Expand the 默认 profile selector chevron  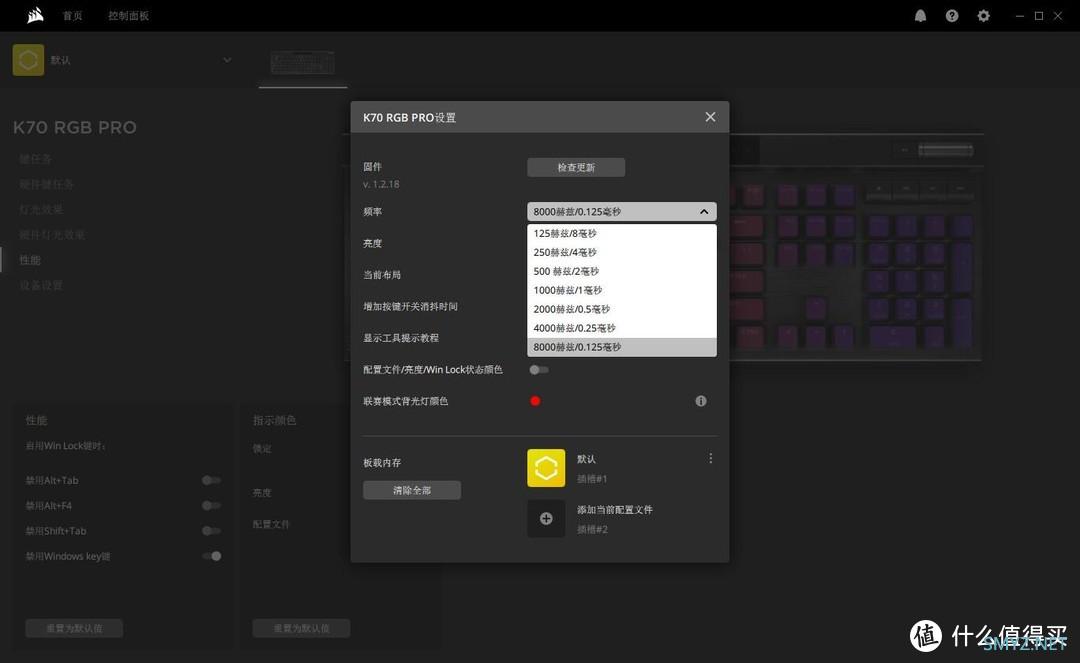(227, 60)
